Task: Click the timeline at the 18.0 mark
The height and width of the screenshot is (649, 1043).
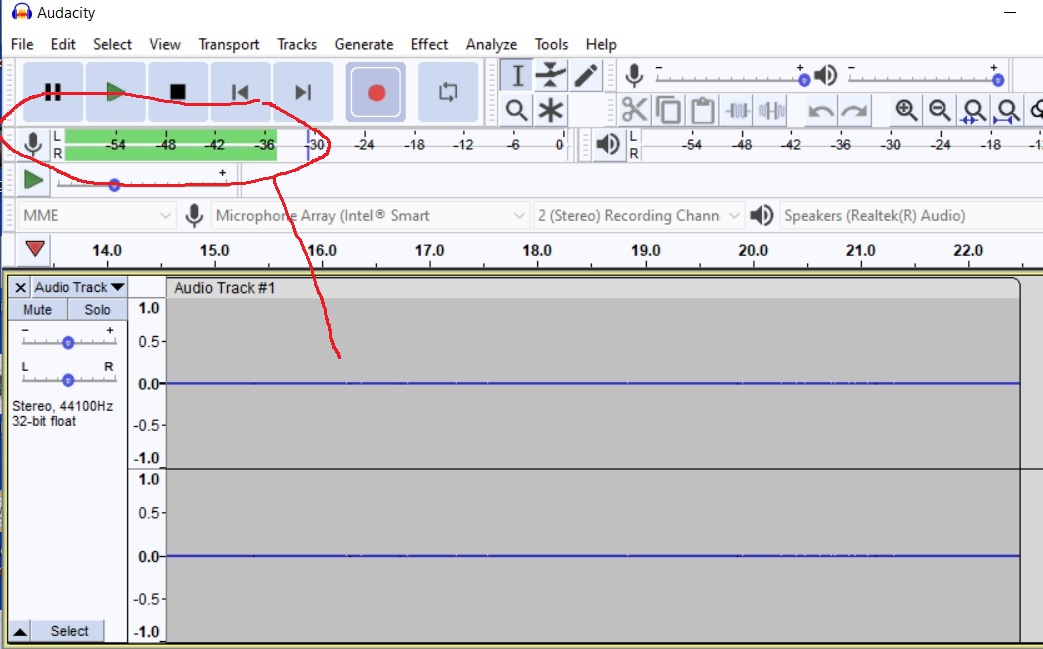Action: pos(536,250)
